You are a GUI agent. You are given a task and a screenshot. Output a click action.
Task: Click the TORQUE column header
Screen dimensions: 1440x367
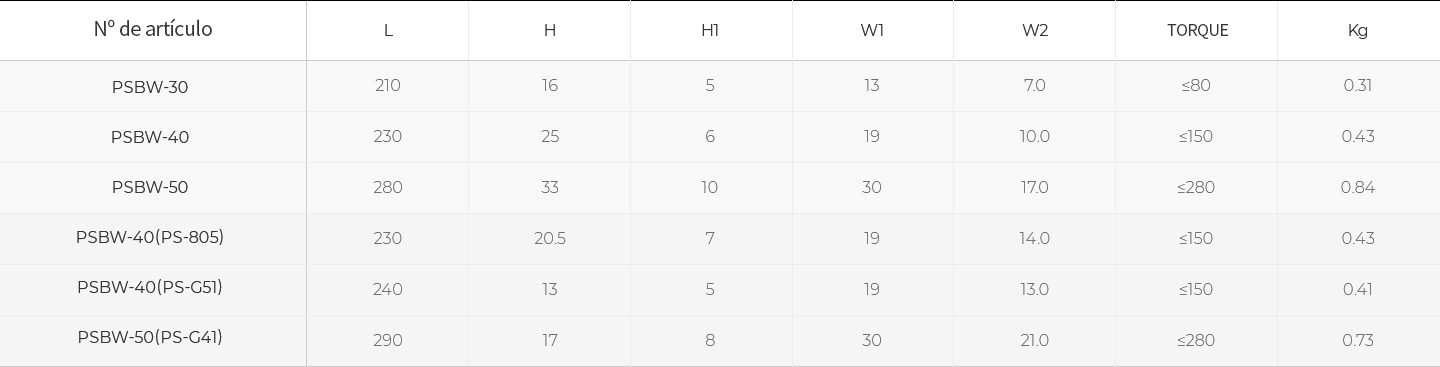1197,30
